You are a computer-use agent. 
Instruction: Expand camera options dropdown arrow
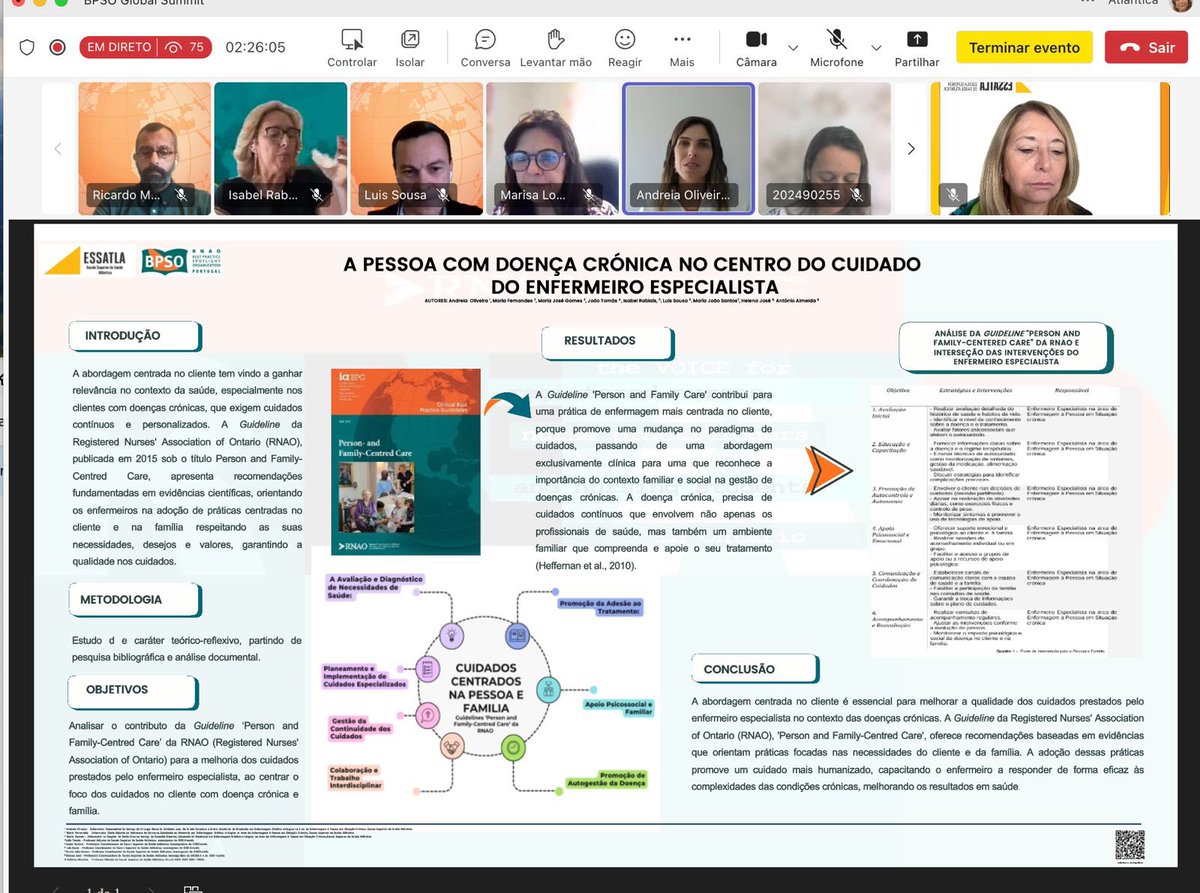click(793, 47)
